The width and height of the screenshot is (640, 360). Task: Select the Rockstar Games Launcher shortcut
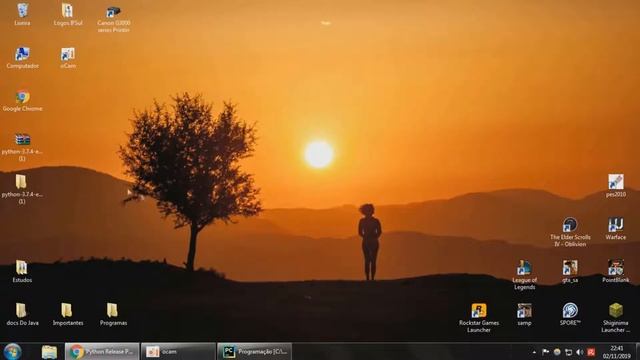479,318
